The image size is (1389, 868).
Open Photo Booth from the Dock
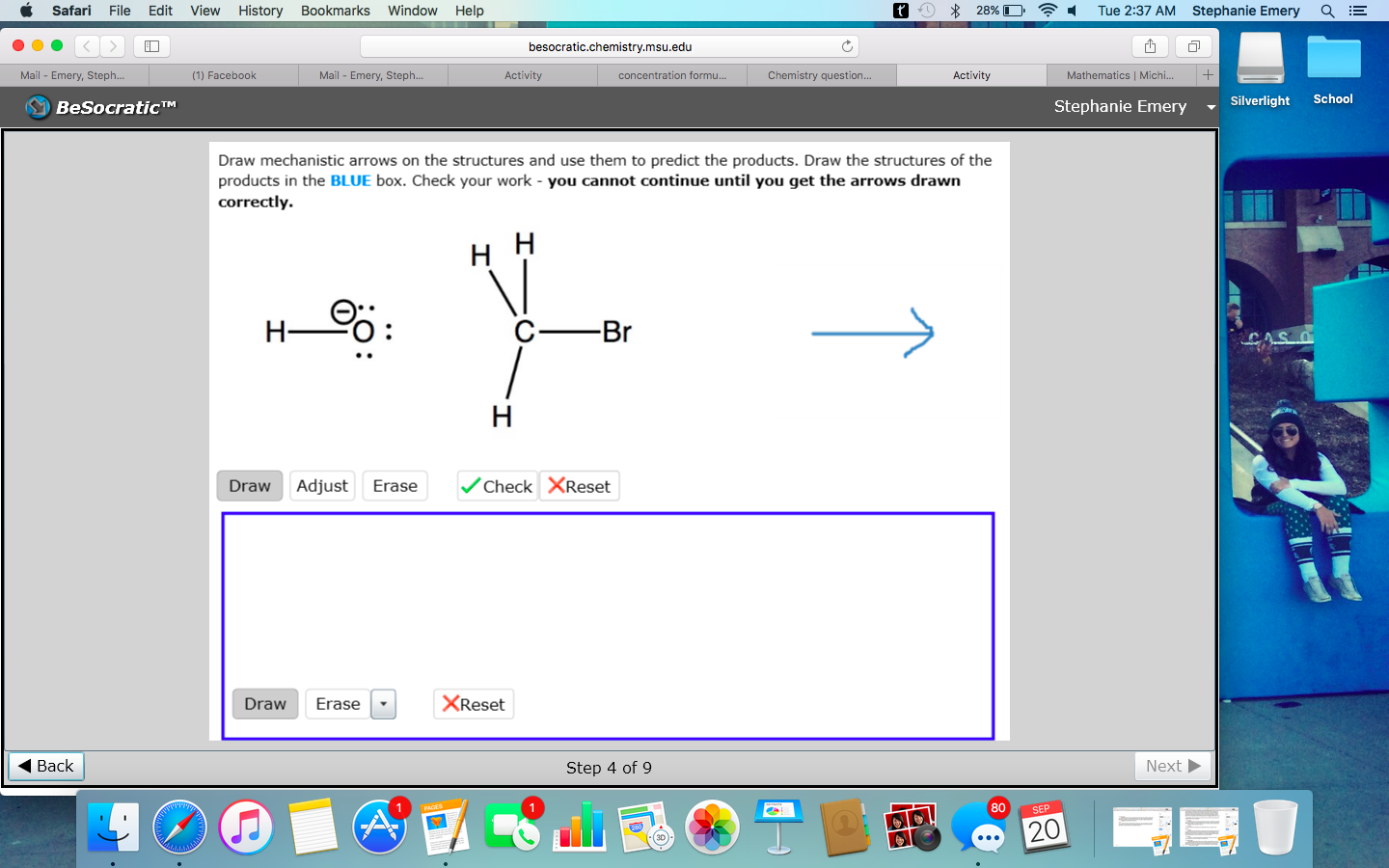[911, 827]
